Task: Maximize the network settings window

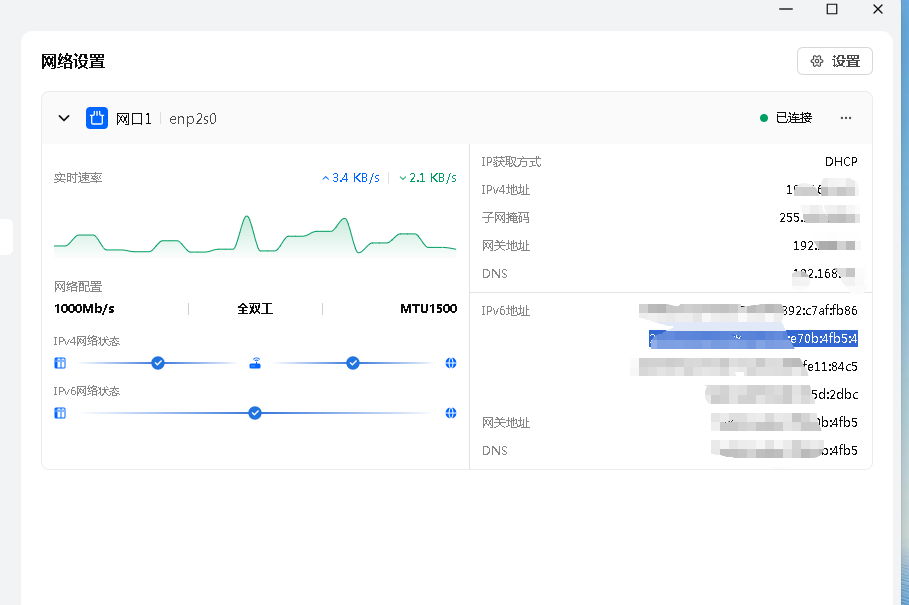Action: click(x=832, y=9)
